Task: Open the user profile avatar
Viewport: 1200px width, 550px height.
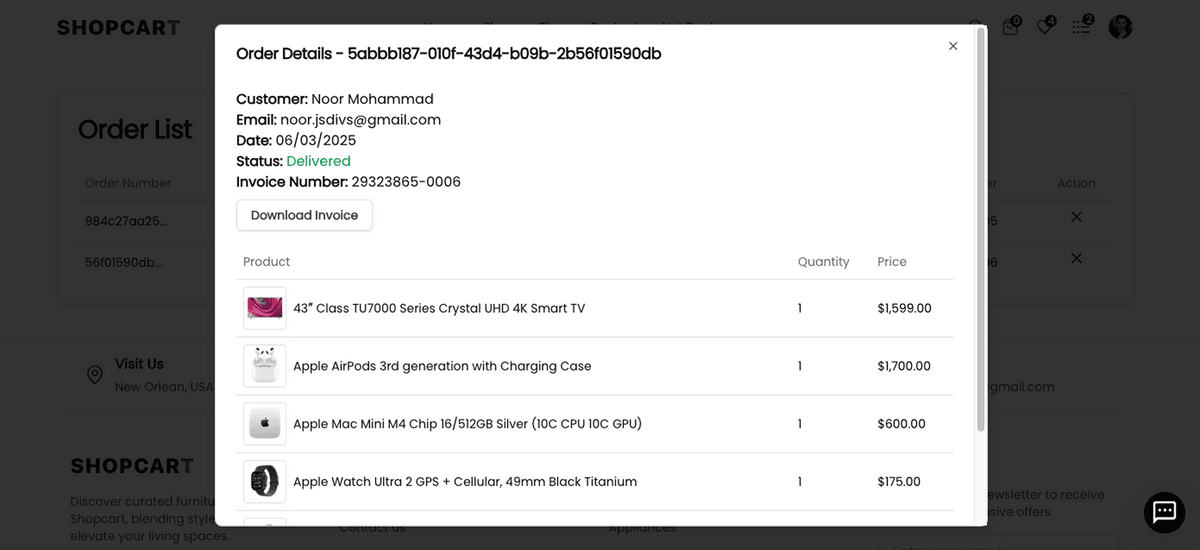Action: click(x=1120, y=27)
